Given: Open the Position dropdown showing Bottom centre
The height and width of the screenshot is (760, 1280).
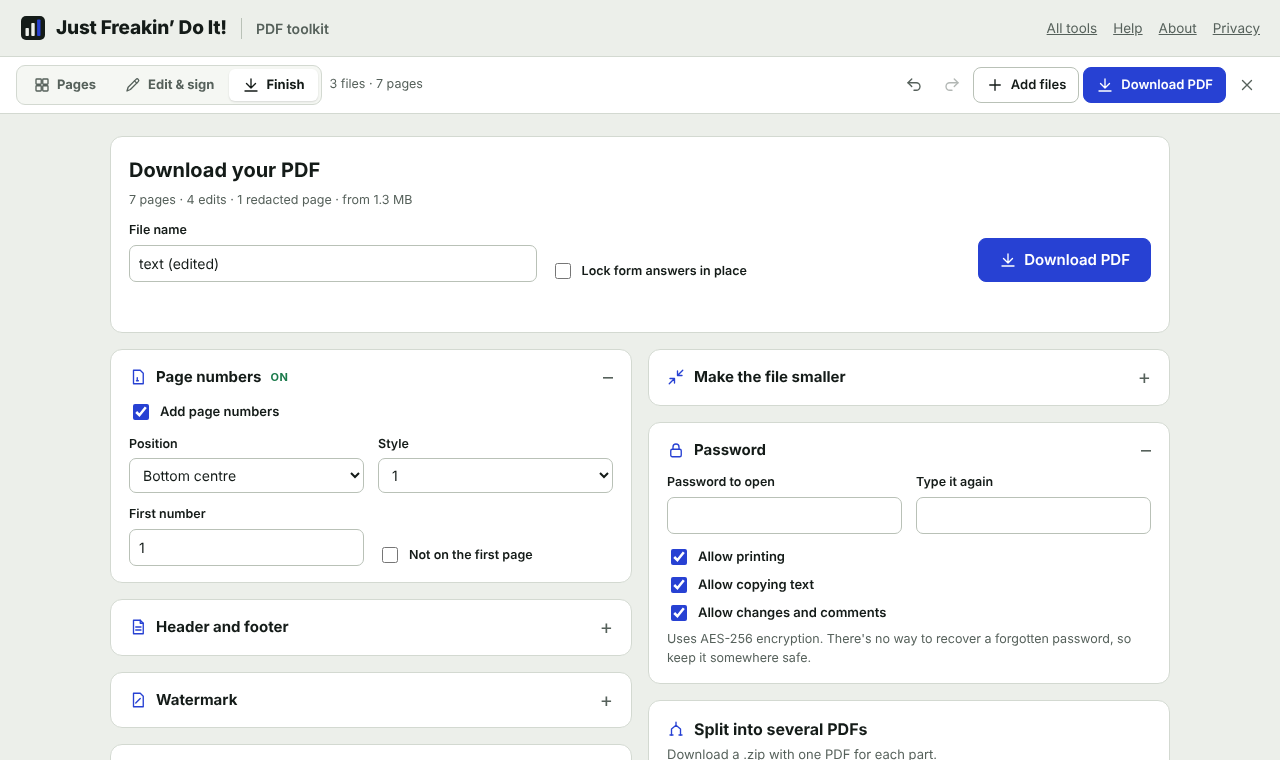Looking at the screenshot, I should pos(246,476).
